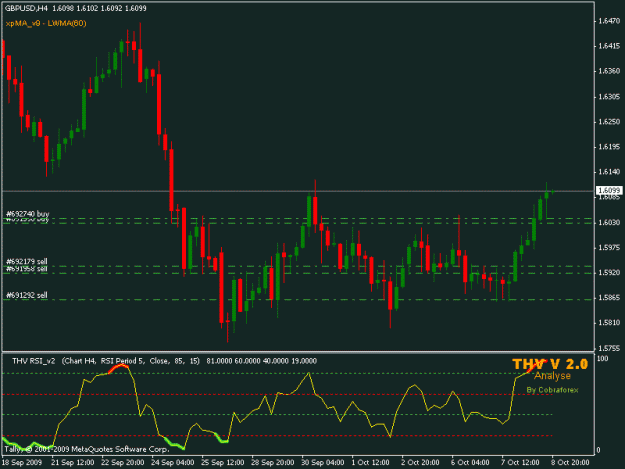Select the 8 Oct 20:00 time label

[x=570, y=462]
